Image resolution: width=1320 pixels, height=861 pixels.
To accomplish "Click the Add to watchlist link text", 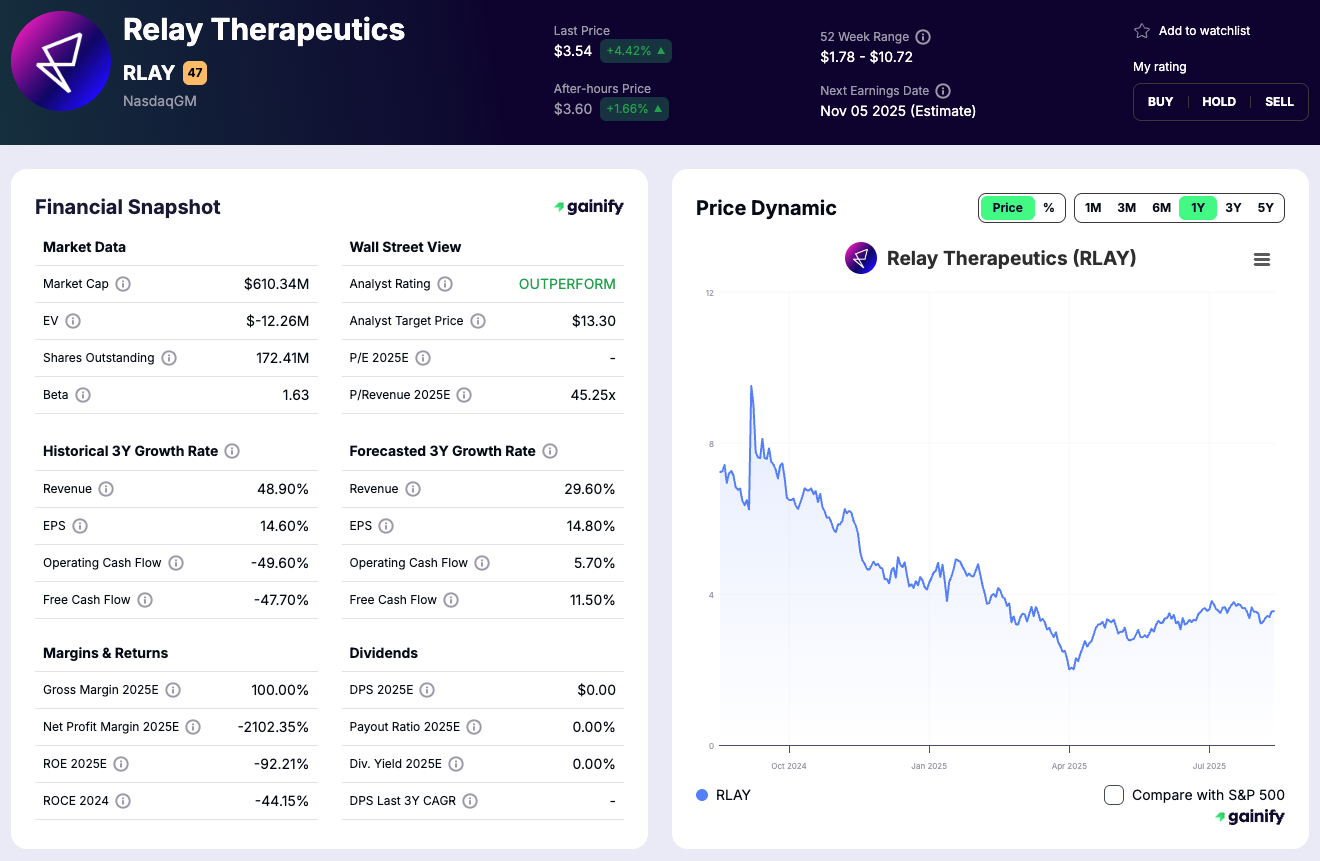I will (1204, 31).
